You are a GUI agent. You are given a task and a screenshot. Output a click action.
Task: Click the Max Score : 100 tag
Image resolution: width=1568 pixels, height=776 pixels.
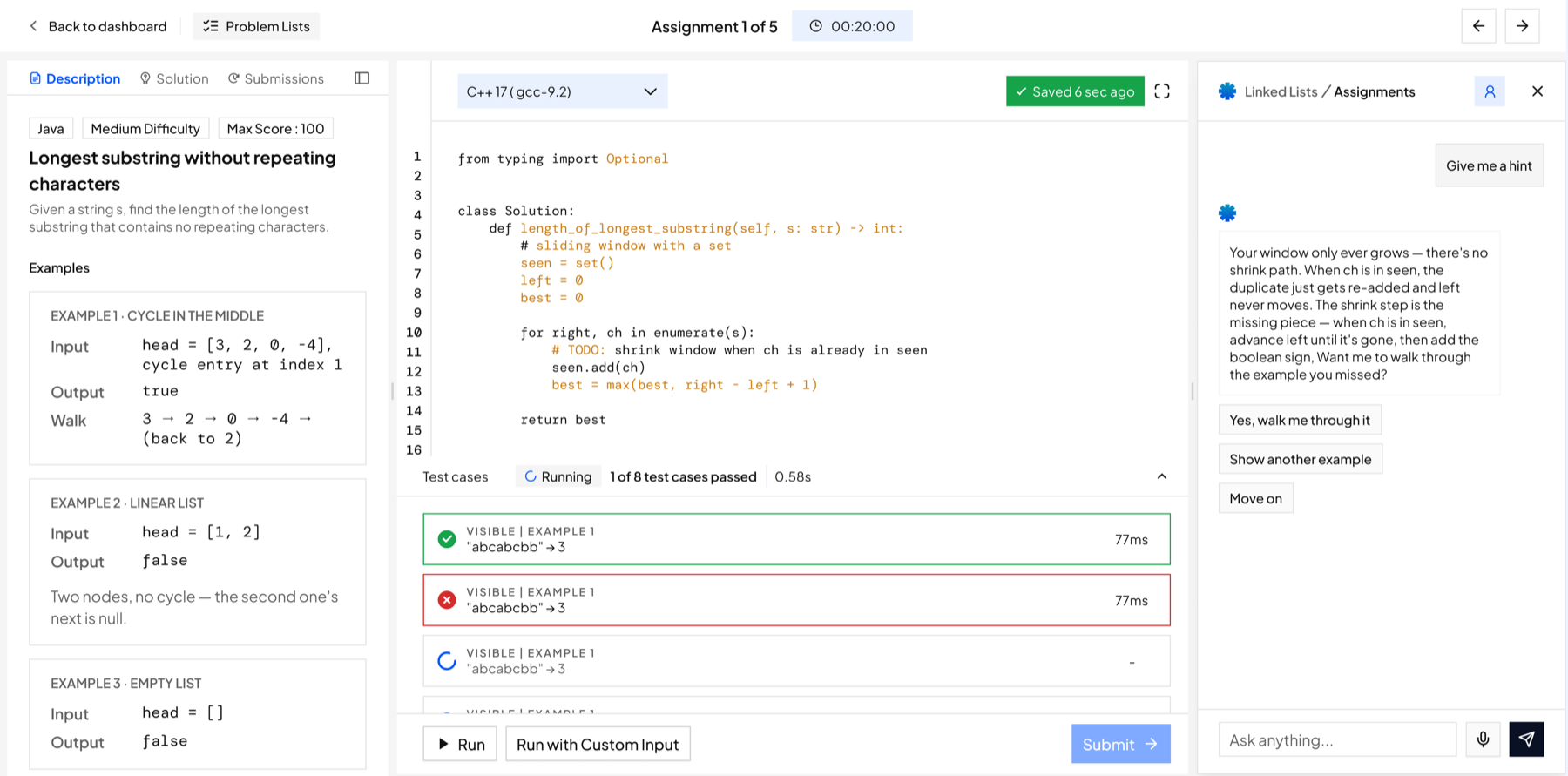[275, 128]
